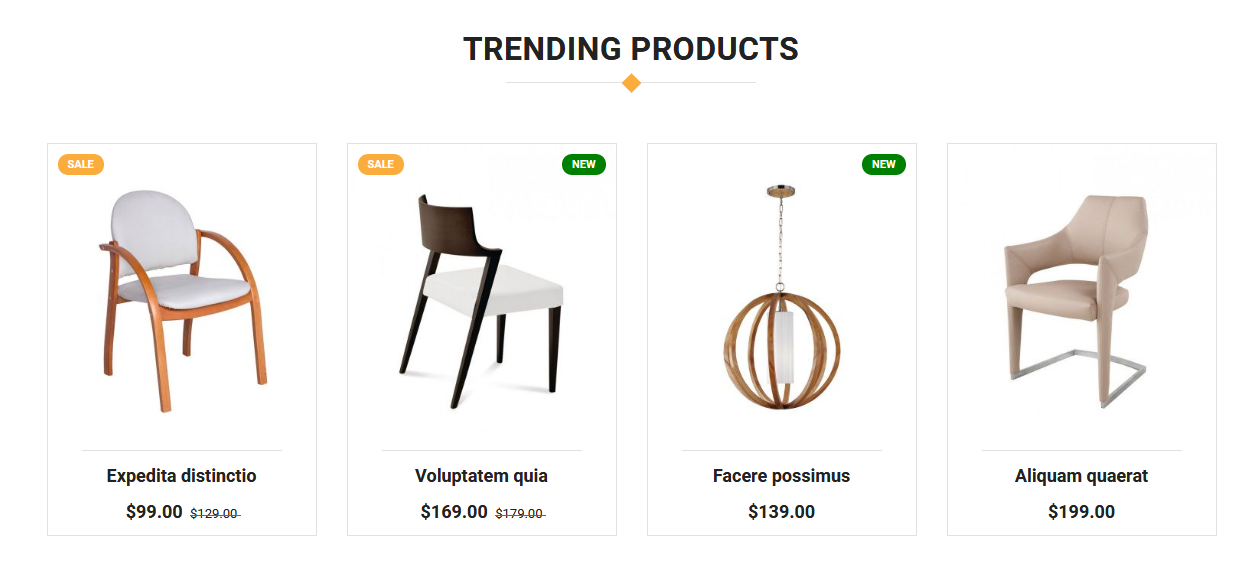Image resolution: width=1254 pixels, height=577 pixels.
Task: Open the Expedita distinctio product link
Action: point(181,476)
